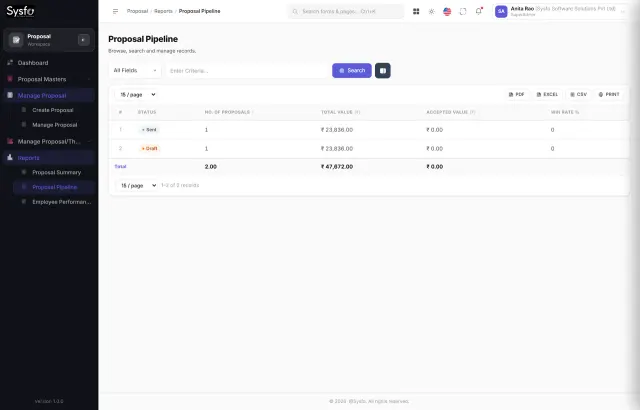Sort by No. of Proposals column
The height and width of the screenshot is (410, 640).
pyautogui.click(x=228, y=112)
